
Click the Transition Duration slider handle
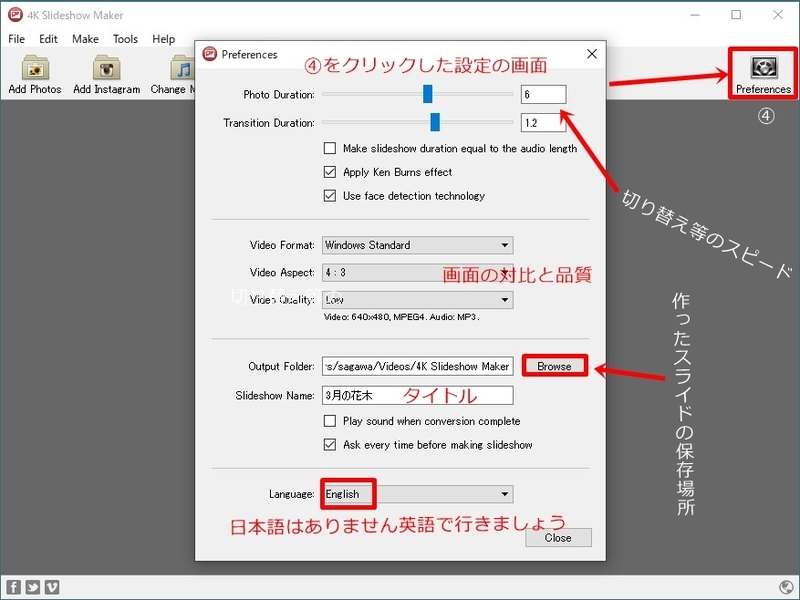point(435,122)
